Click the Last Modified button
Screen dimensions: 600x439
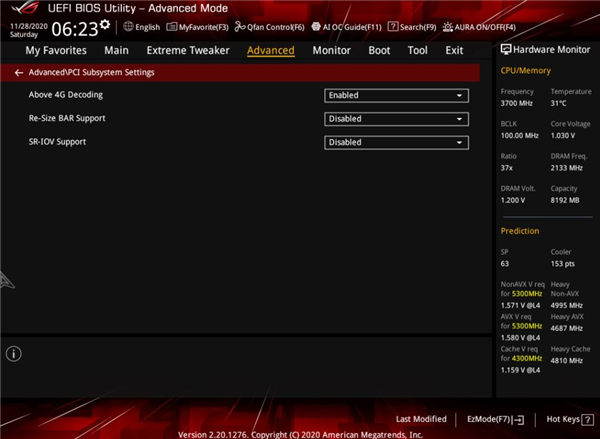coord(421,419)
